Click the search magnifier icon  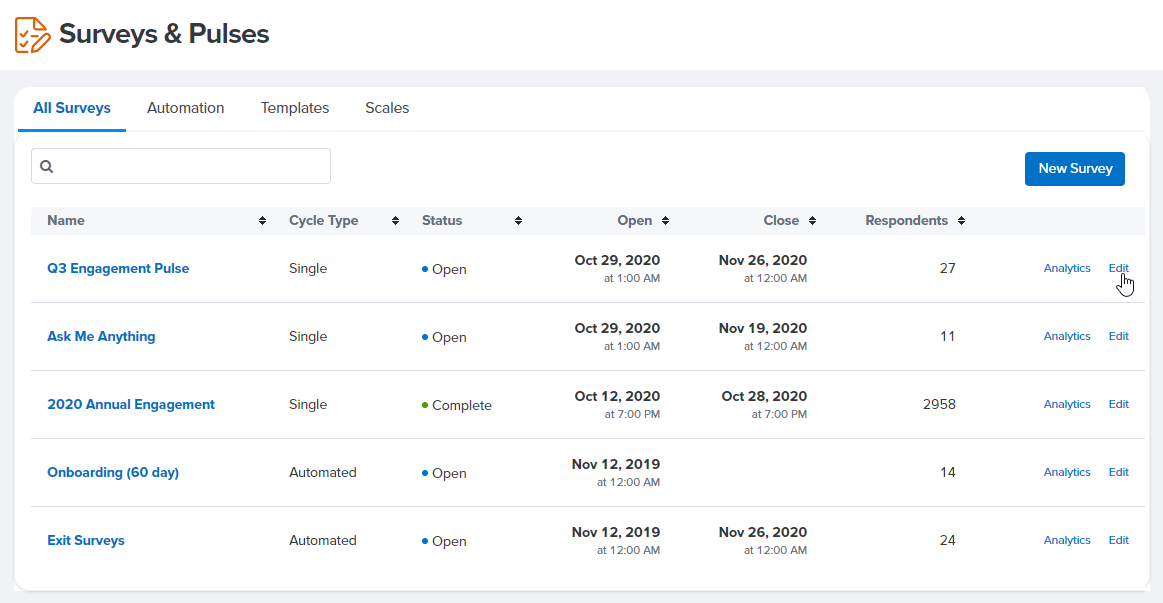[x=47, y=166]
